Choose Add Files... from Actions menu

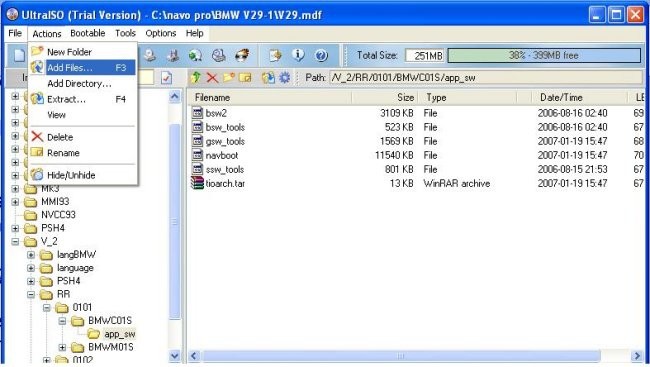click(82, 68)
